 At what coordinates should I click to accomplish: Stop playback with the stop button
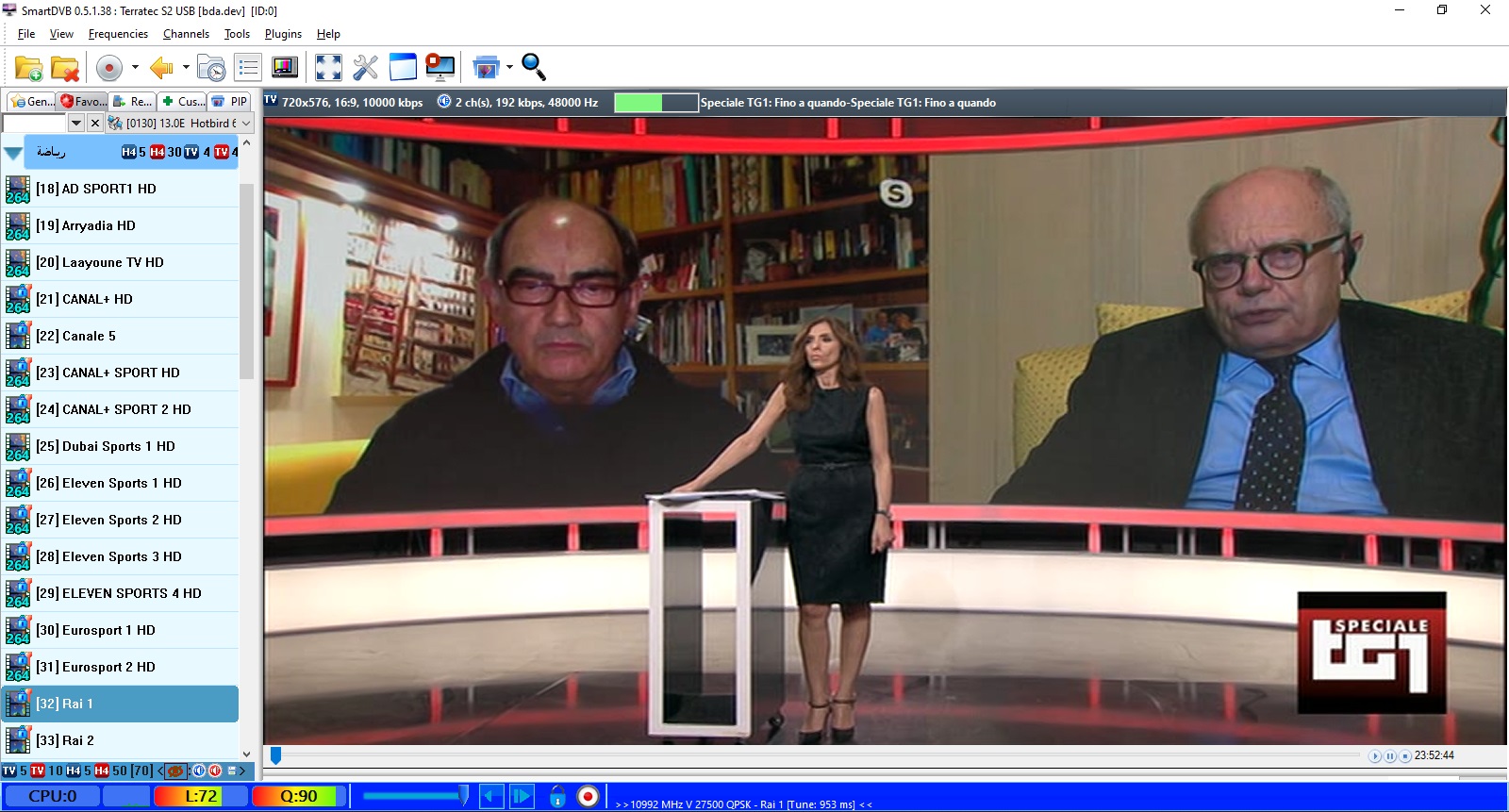1405,756
